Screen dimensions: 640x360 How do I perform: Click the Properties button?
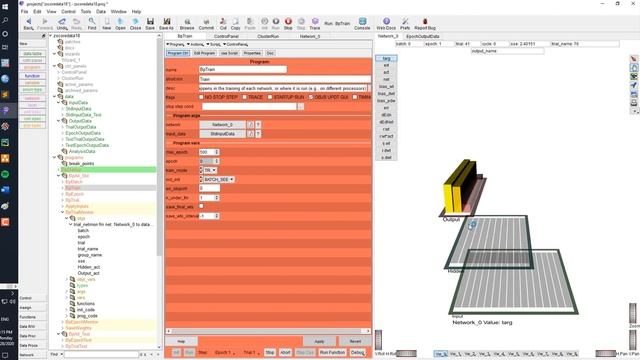pyautogui.click(x=252, y=53)
